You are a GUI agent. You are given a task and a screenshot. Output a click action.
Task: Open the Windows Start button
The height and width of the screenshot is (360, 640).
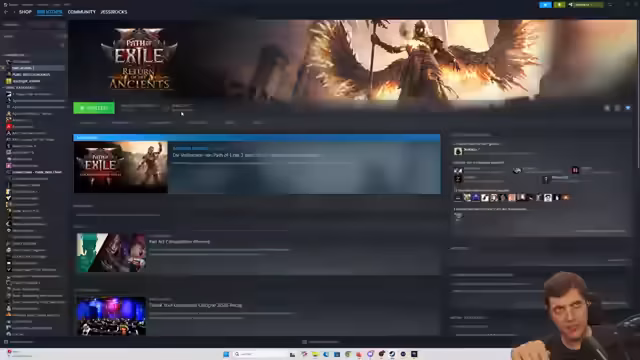pyautogui.click(x=226, y=354)
